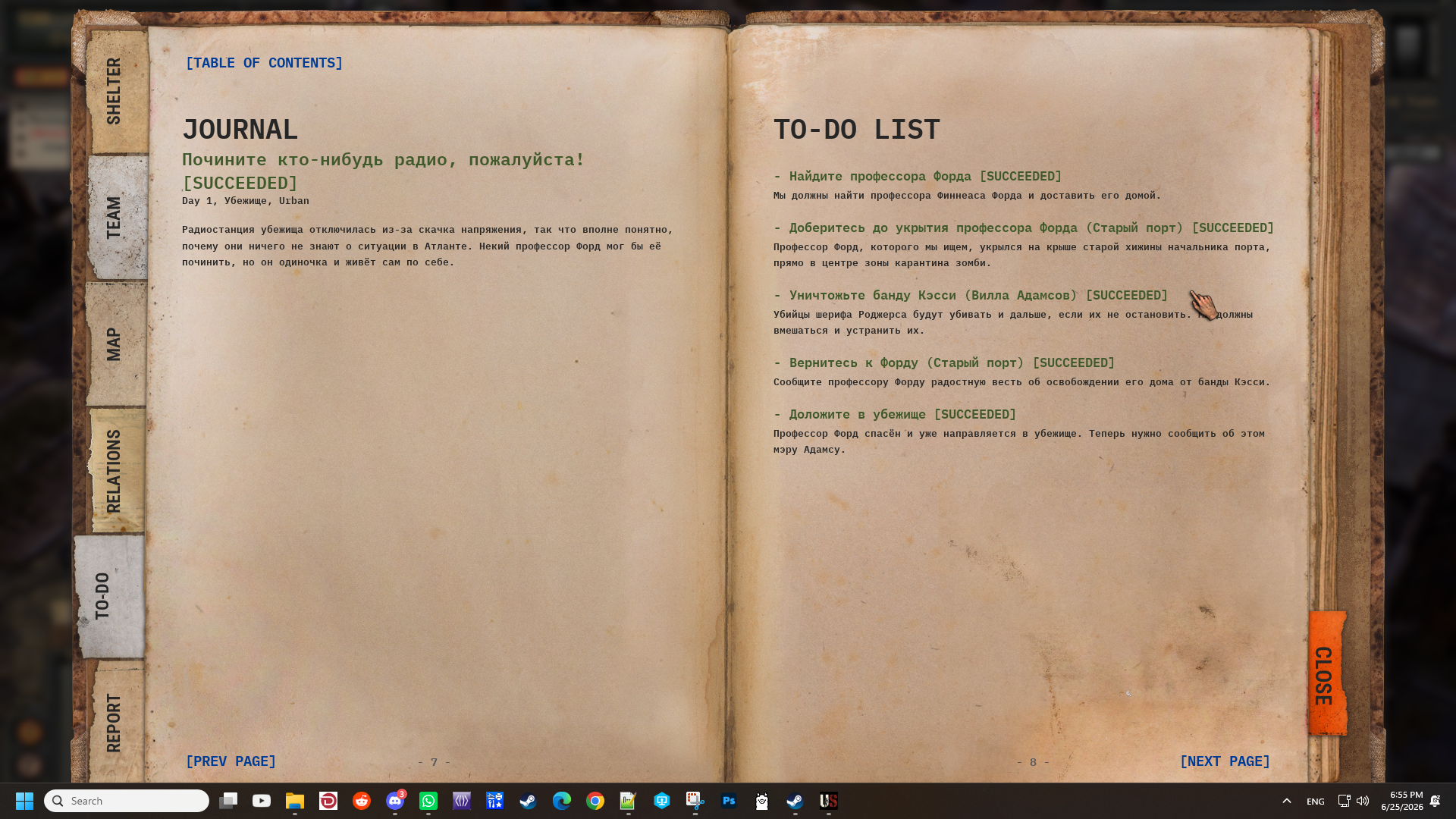The image size is (1456, 819).
Task: Expand hidden system tray icons
Action: pyautogui.click(x=1287, y=801)
